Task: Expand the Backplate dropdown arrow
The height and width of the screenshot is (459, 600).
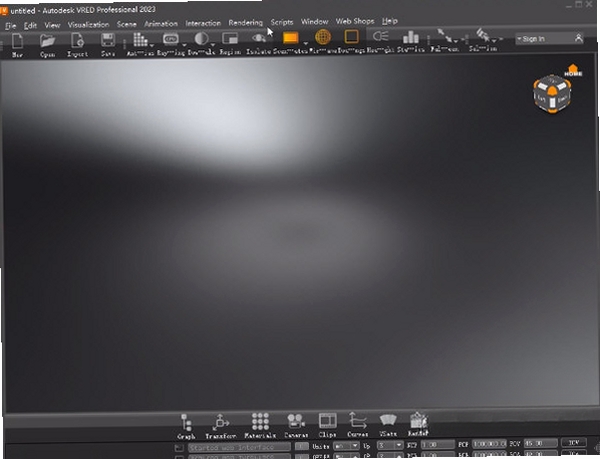Action: (x=305, y=43)
